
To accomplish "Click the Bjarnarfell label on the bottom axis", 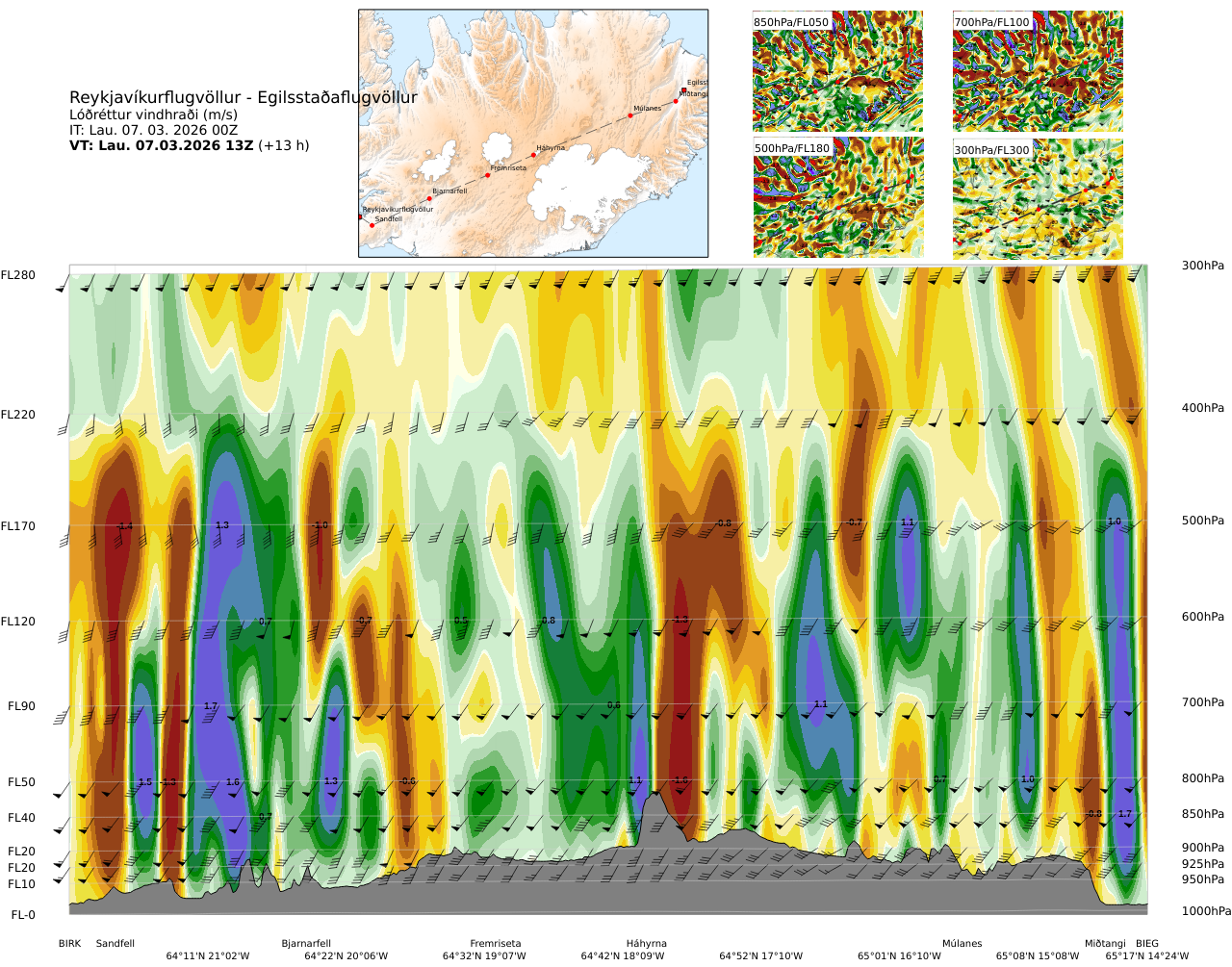I will [306, 944].
